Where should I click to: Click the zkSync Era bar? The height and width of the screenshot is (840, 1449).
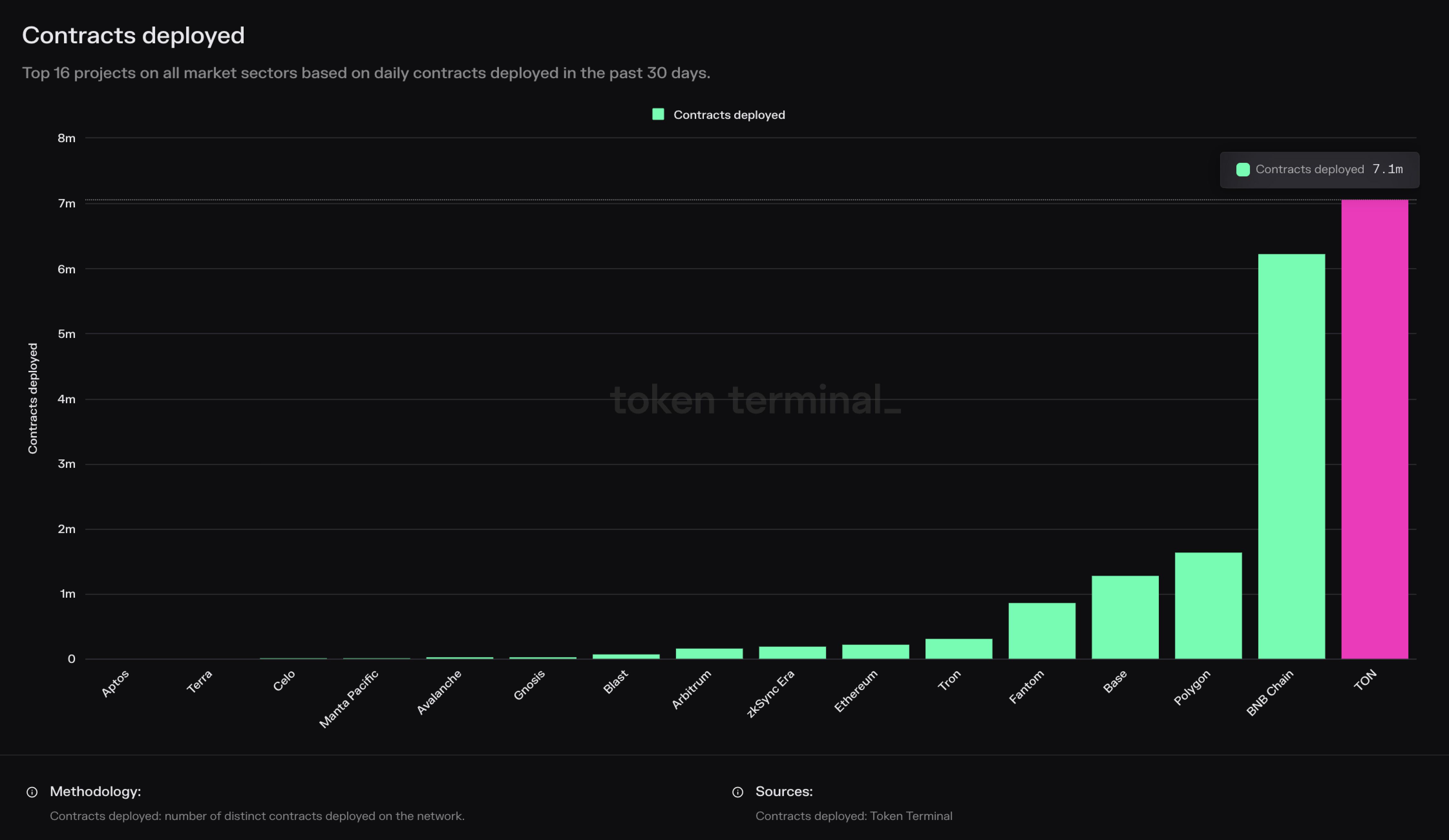[792, 653]
